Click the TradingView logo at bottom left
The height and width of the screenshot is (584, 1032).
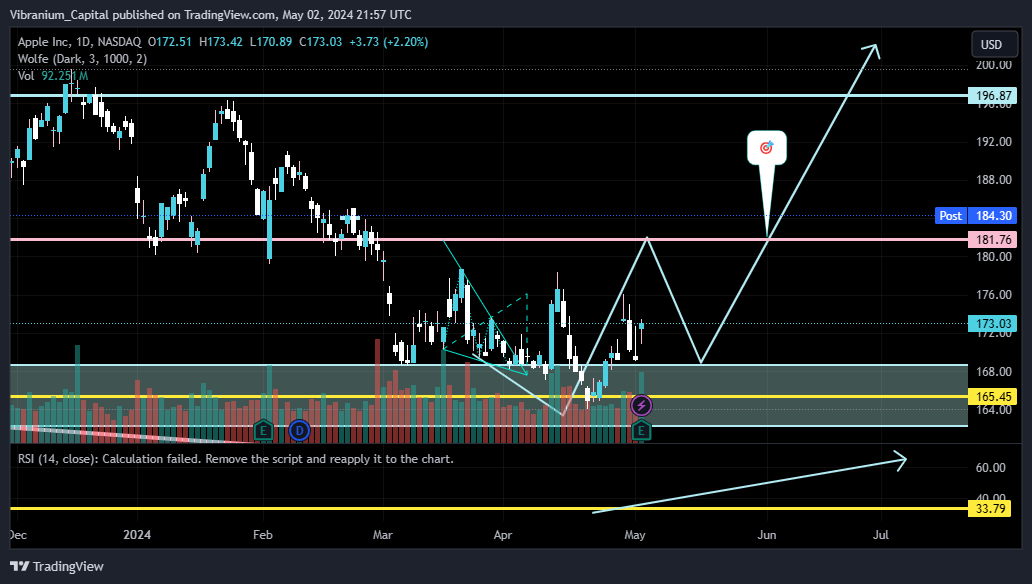pyautogui.click(x=57, y=566)
